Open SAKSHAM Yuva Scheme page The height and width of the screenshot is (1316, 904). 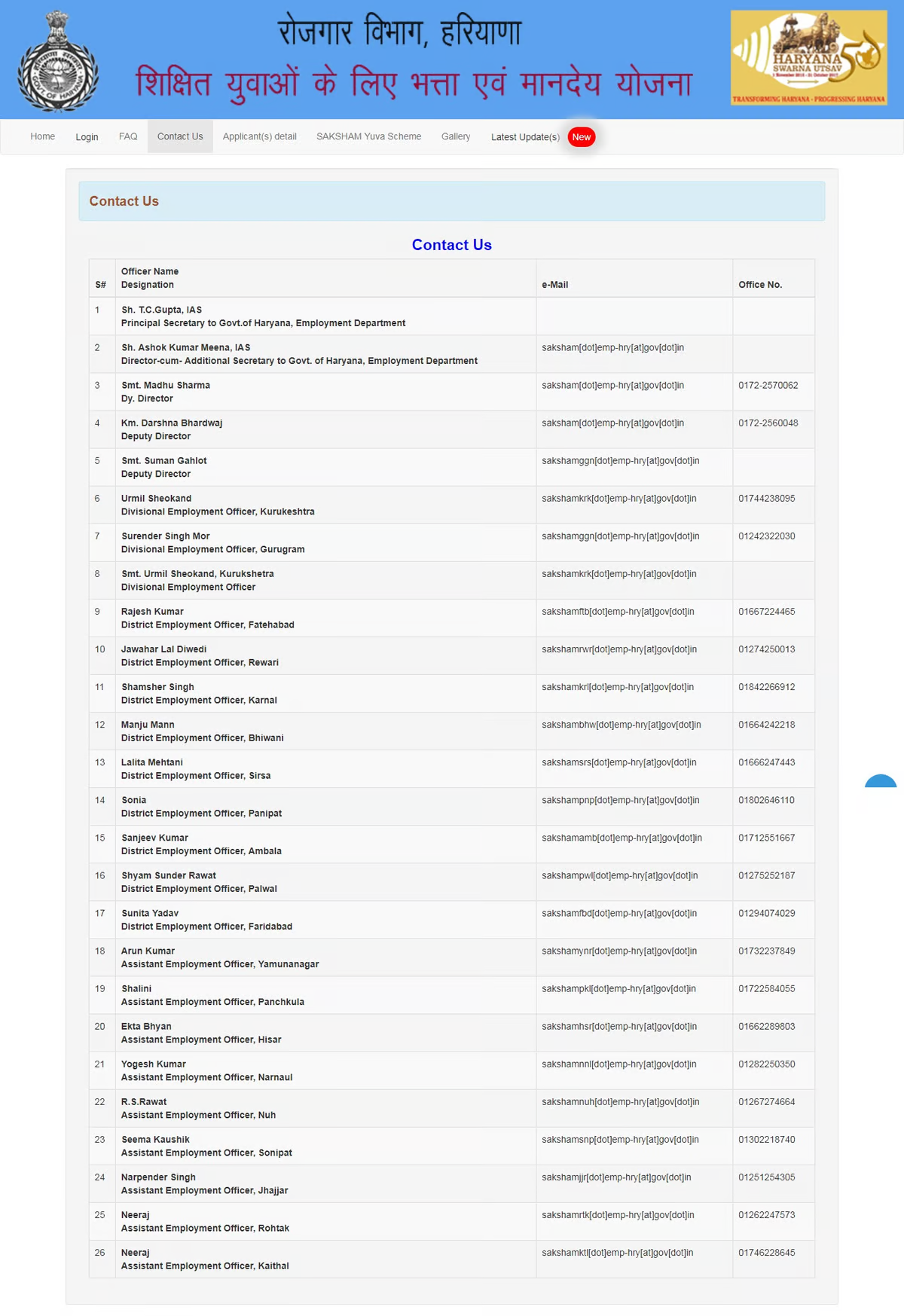(x=368, y=136)
